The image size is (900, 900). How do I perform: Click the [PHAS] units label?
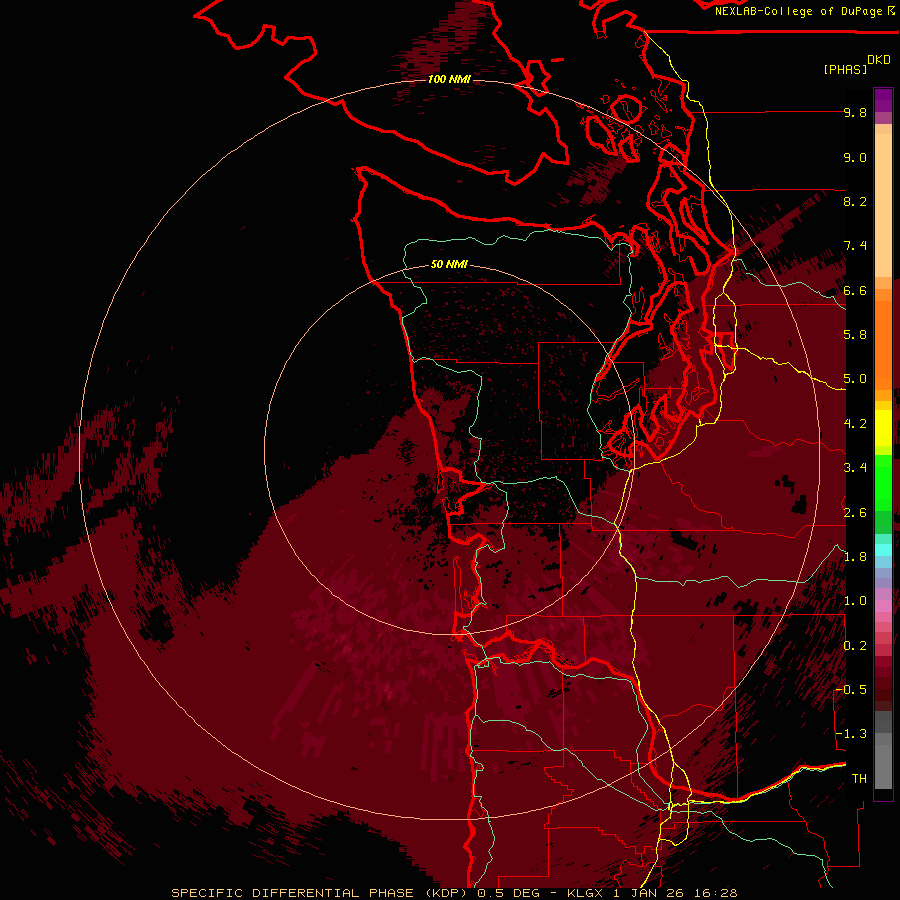845,69
